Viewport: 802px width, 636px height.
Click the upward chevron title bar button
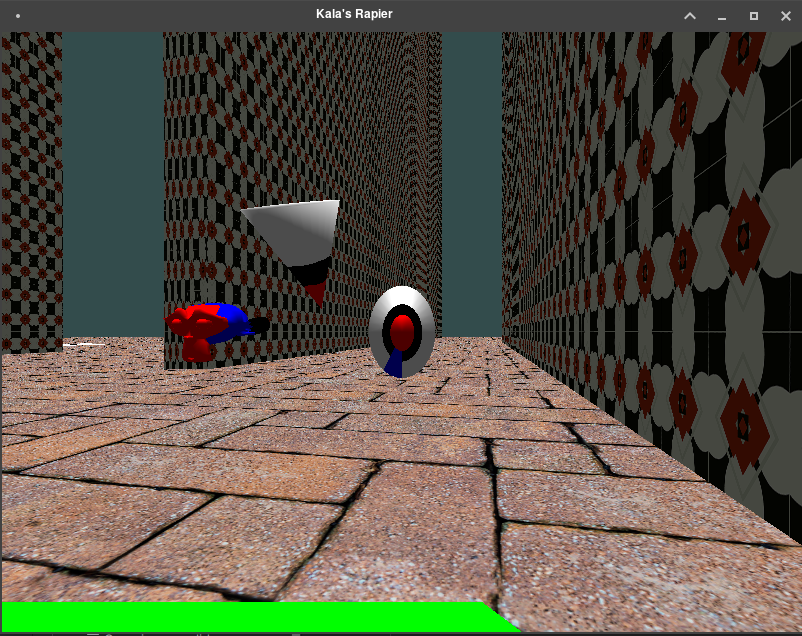pyautogui.click(x=689, y=16)
